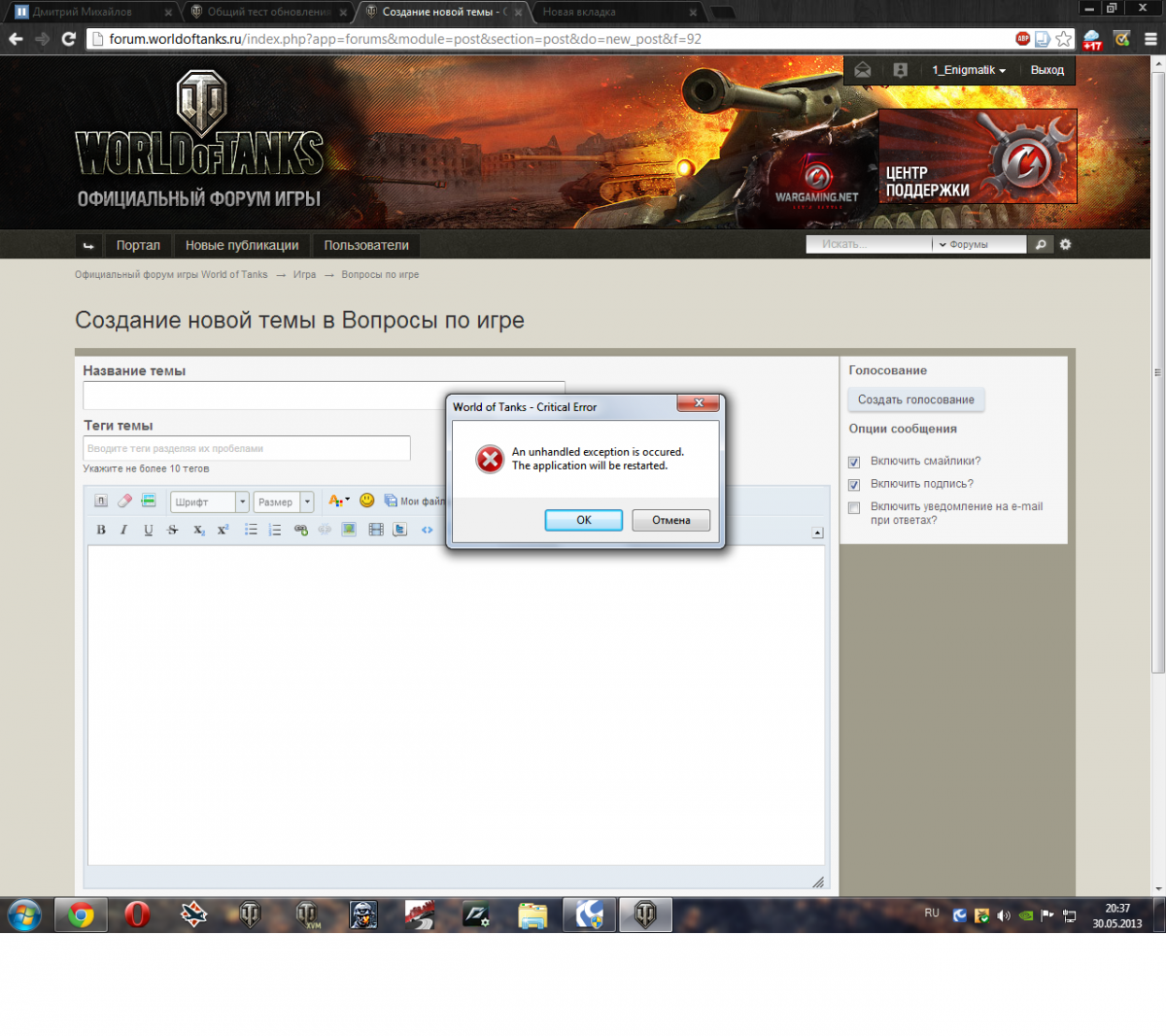Viewport: 1166px width, 1036px height.
Task: Open the Новые публикации nav item
Action: click(x=242, y=245)
